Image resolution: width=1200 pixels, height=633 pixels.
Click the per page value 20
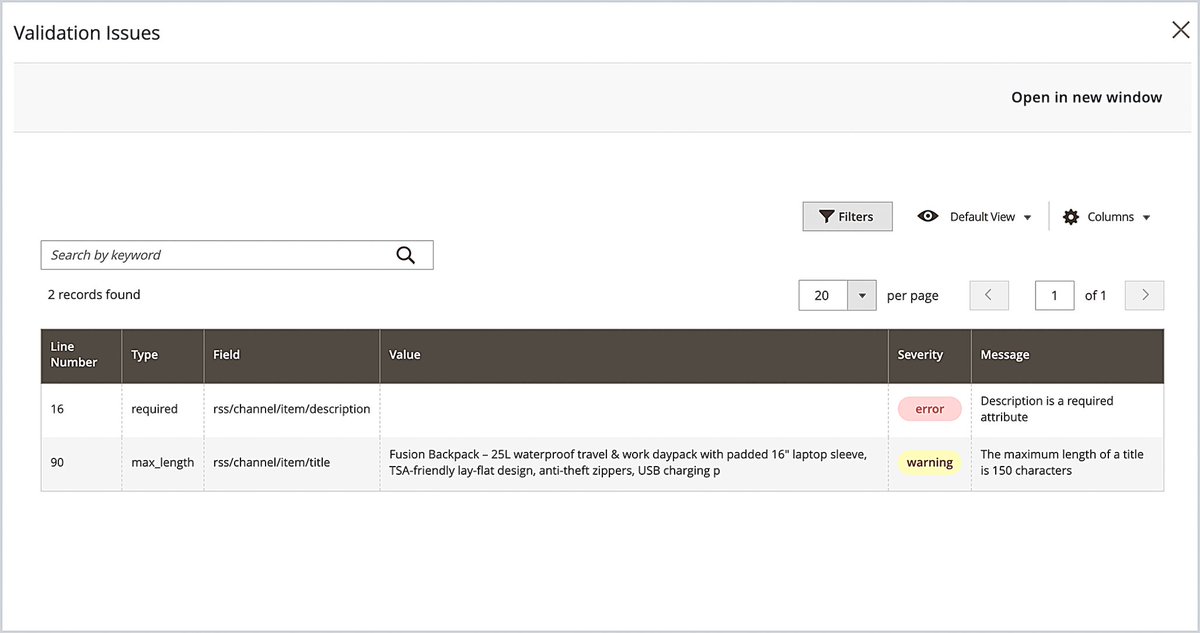click(823, 295)
